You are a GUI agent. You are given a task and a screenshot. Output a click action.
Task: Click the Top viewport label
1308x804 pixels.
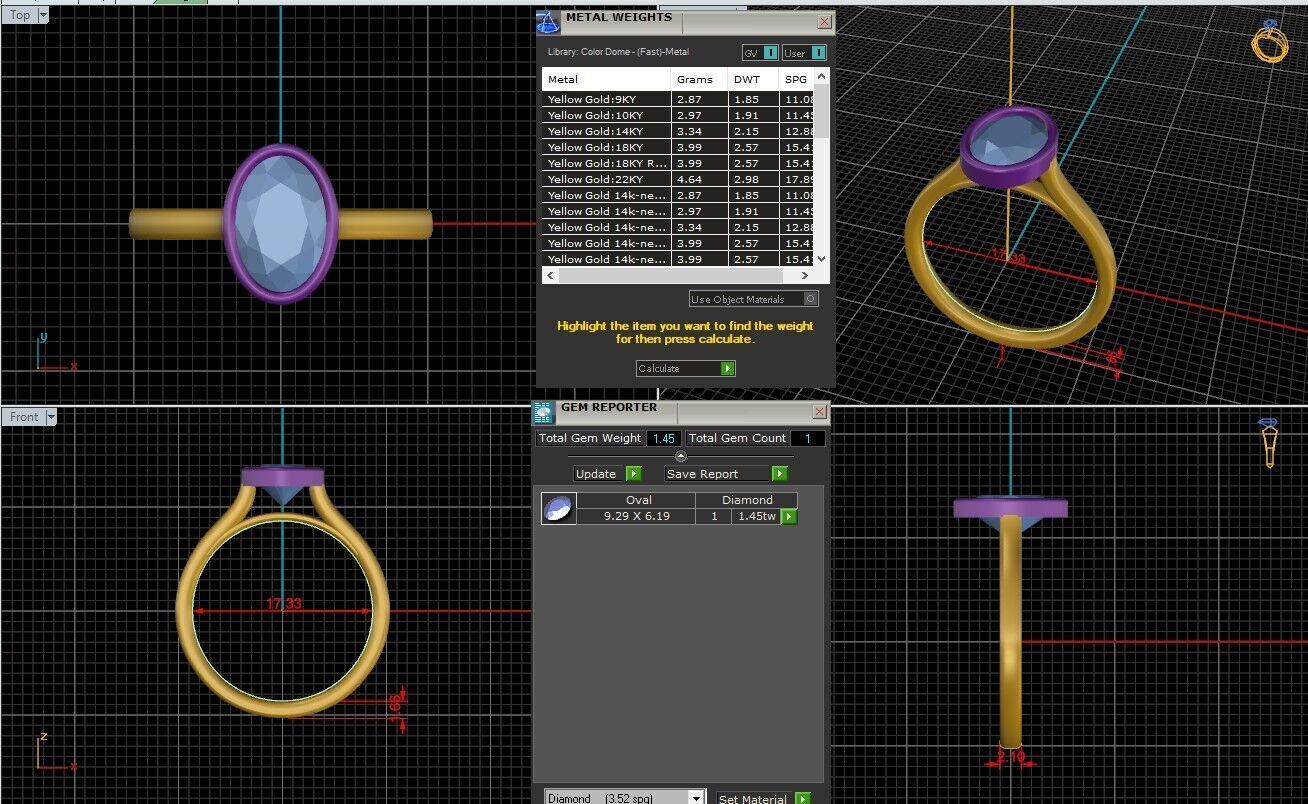pos(20,15)
